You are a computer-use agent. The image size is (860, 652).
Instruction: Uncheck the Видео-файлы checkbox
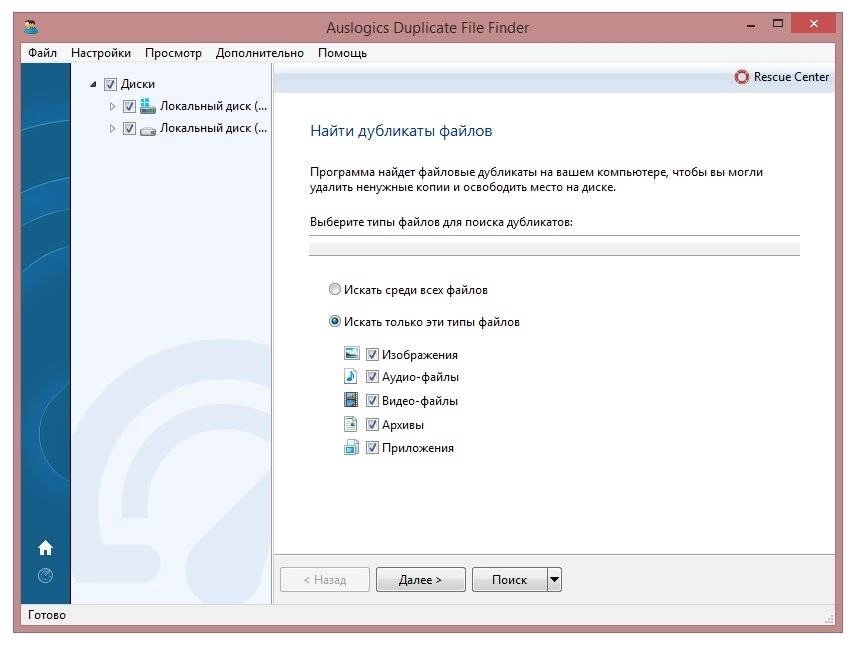(372, 400)
